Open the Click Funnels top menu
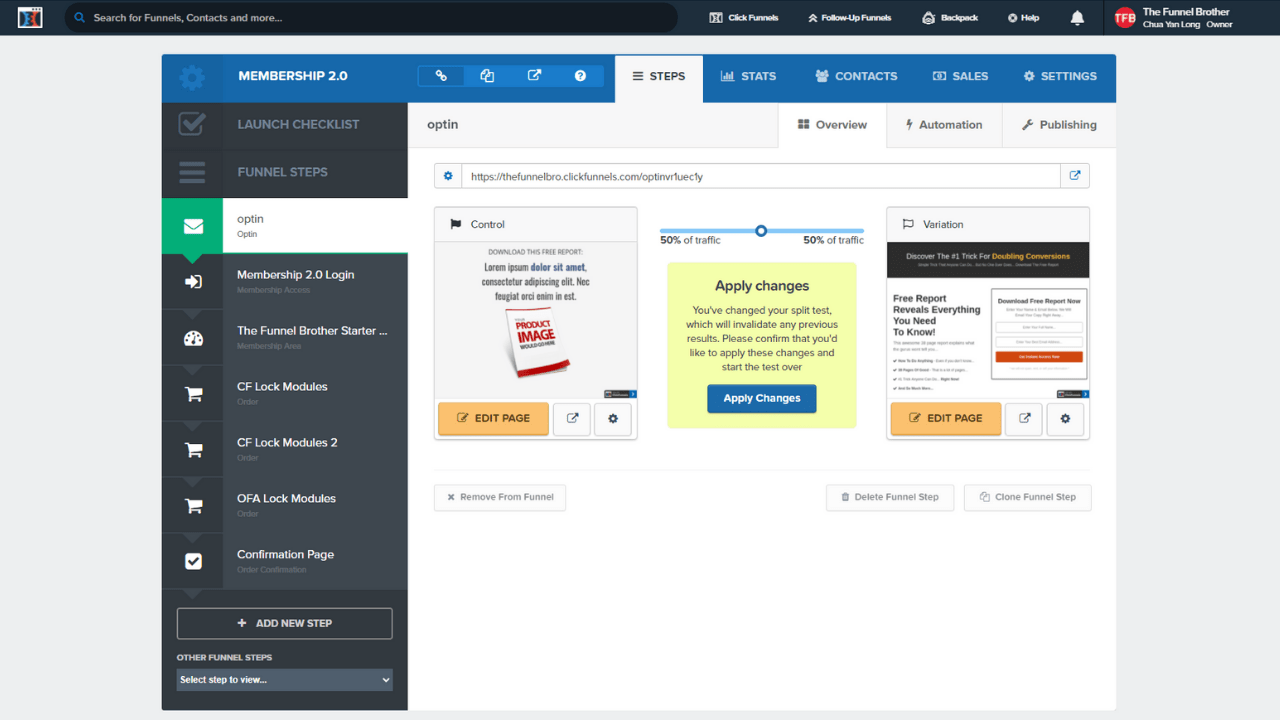 click(x=743, y=18)
